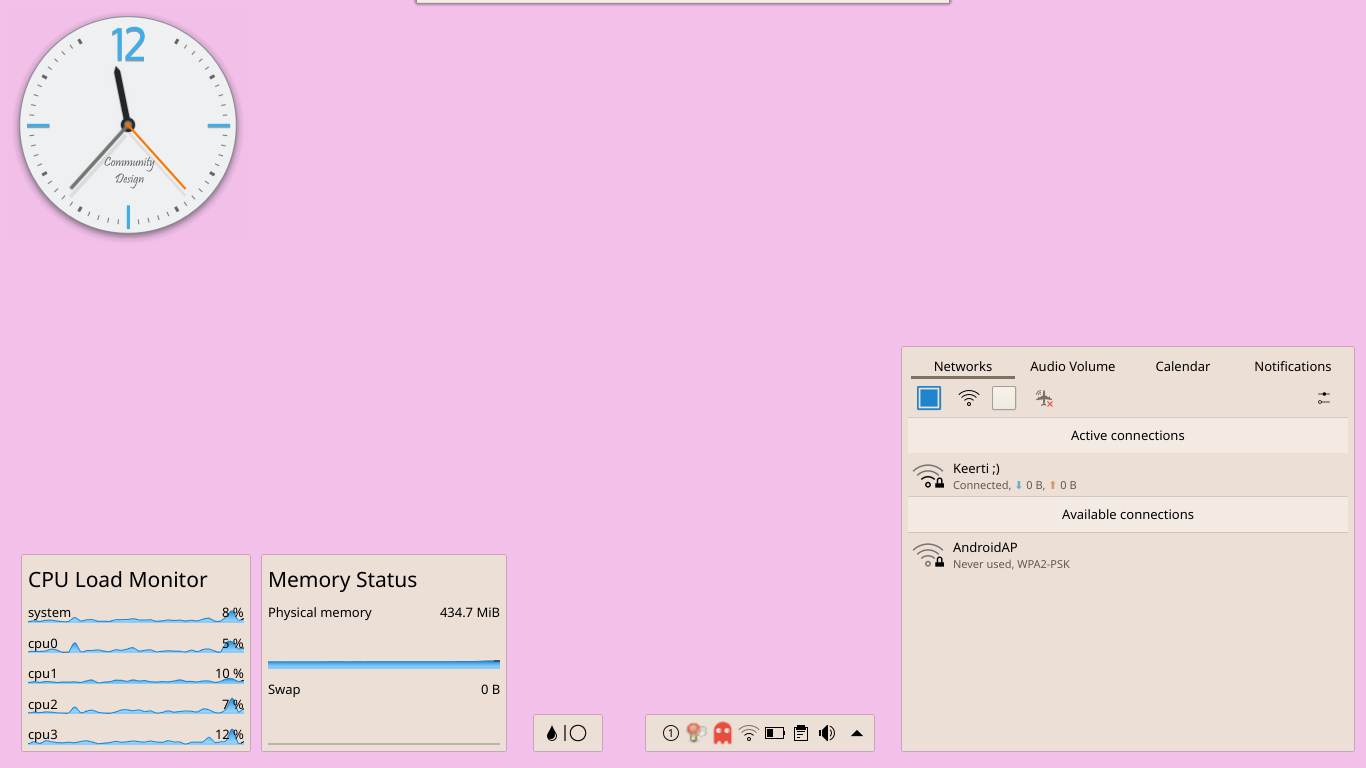
Task: Open network connection settings sliders icon
Action: (x=1323, y=398)
